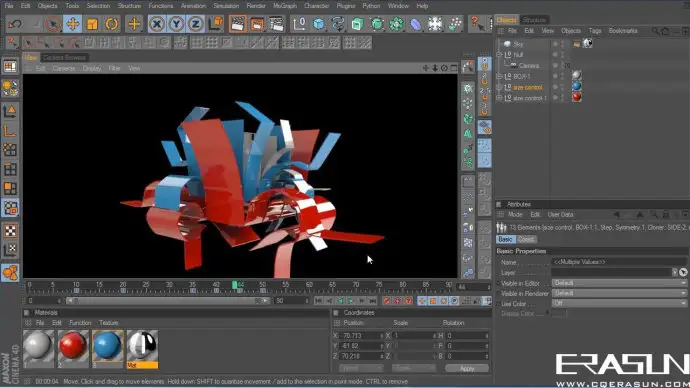
Task: Click the Apply coordinates button
Action: (467, 368)
